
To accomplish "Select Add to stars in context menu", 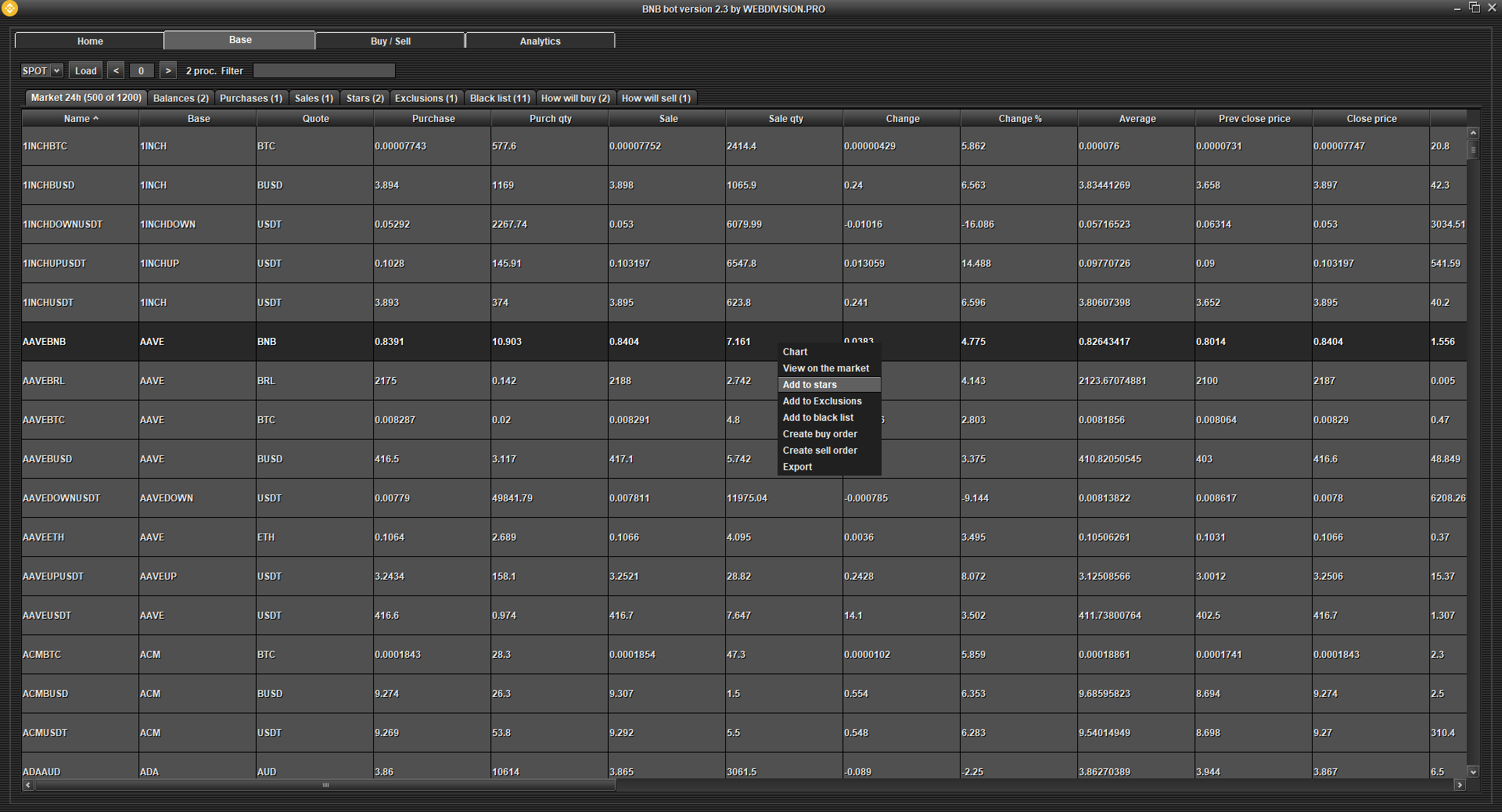I will click(810, 385).
